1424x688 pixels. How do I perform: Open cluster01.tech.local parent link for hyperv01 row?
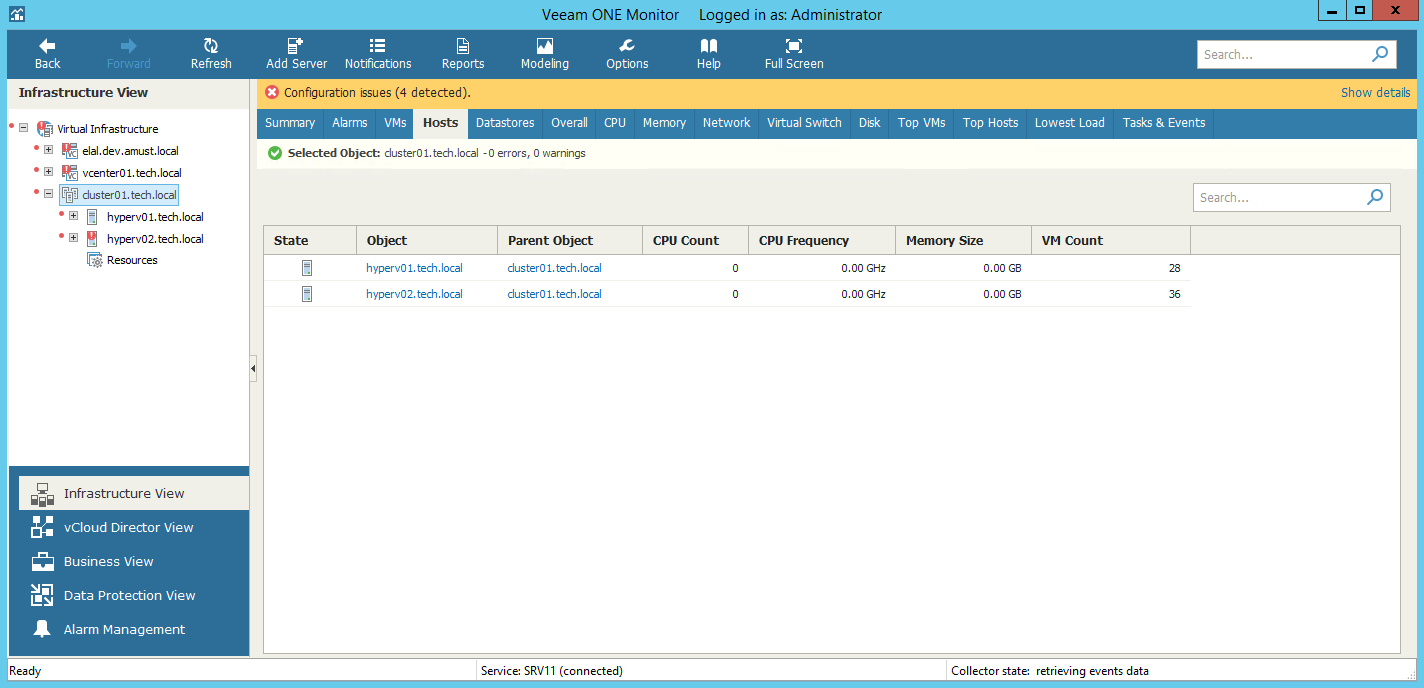[x=555, y=268]
